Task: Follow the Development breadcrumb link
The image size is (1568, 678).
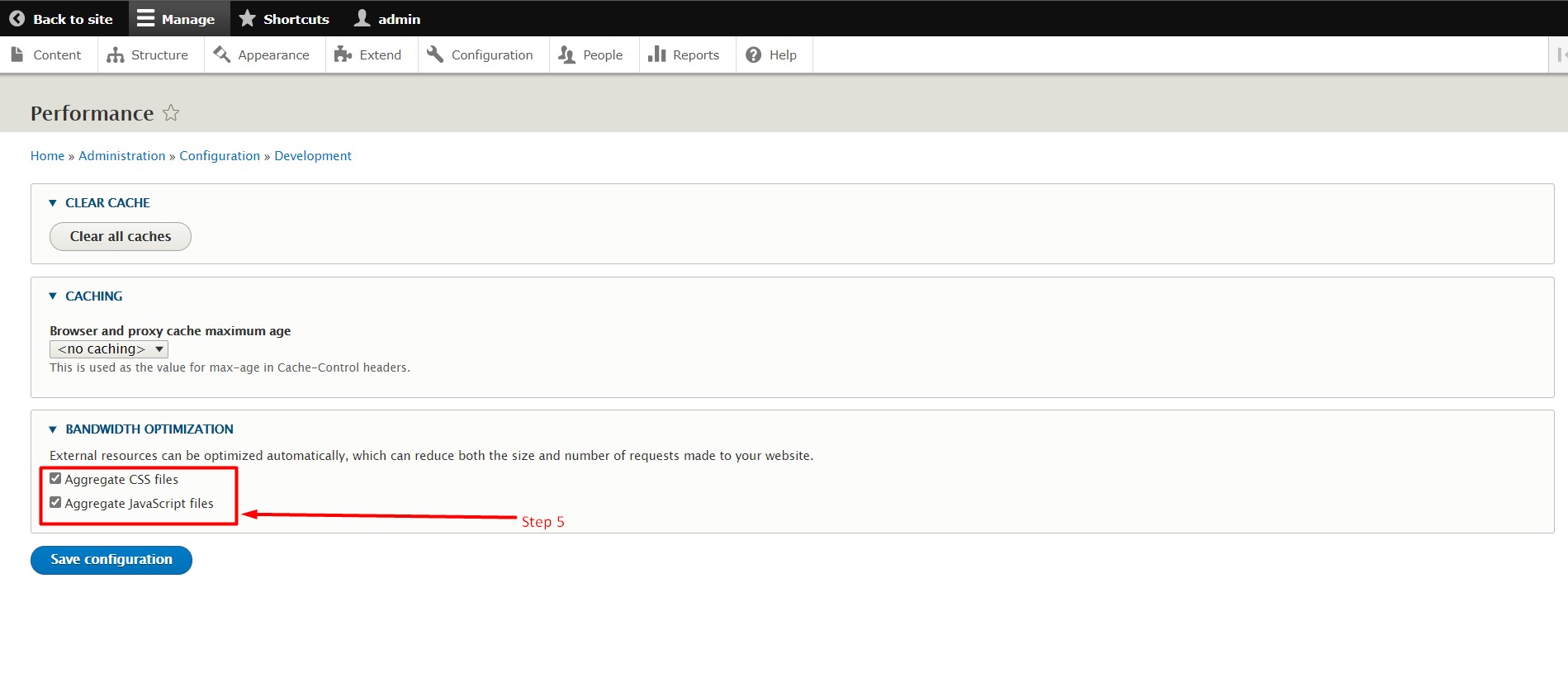Action: 313,156
